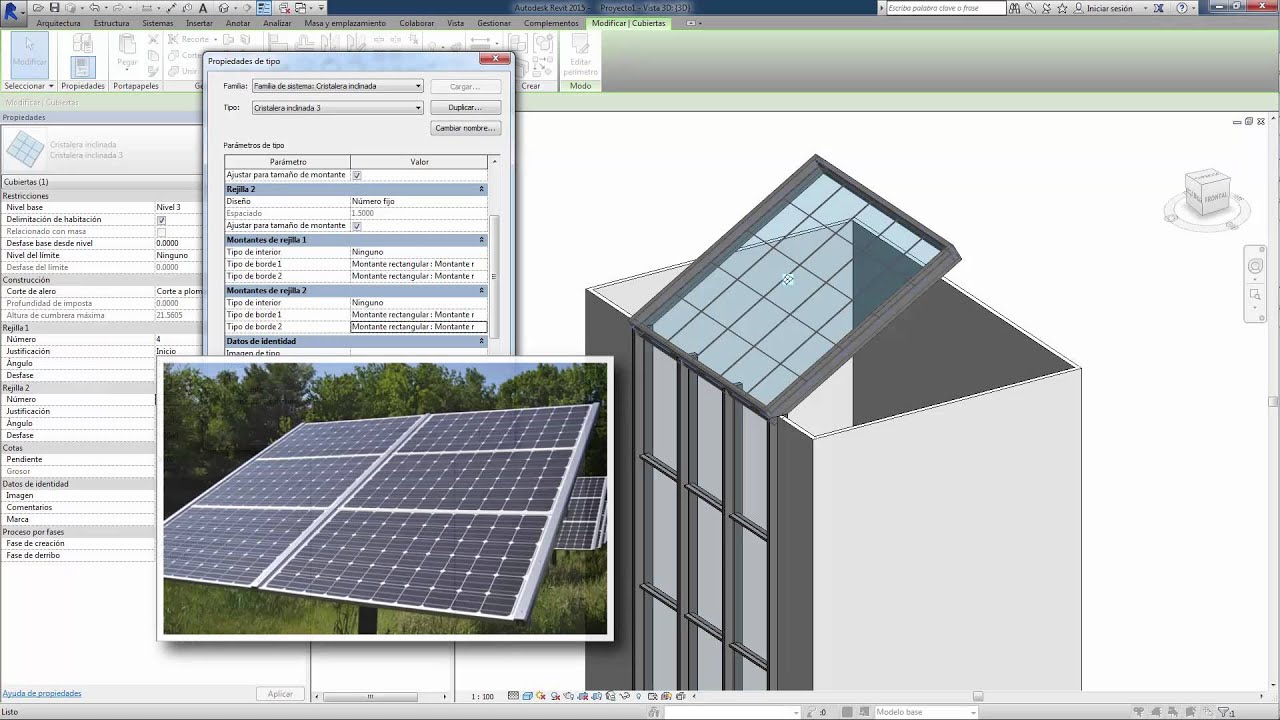Screen dimensions: 1280x720
Task: Toggle Ajustar para tamaño de montante under Rejilla 2
Action: (x=357, y=226)
